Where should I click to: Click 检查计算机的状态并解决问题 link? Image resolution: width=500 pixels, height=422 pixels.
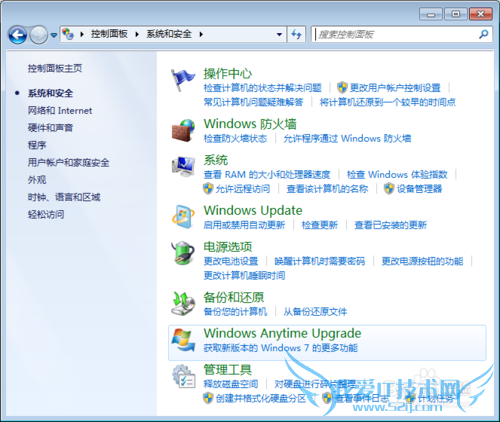tap(263, 88)
